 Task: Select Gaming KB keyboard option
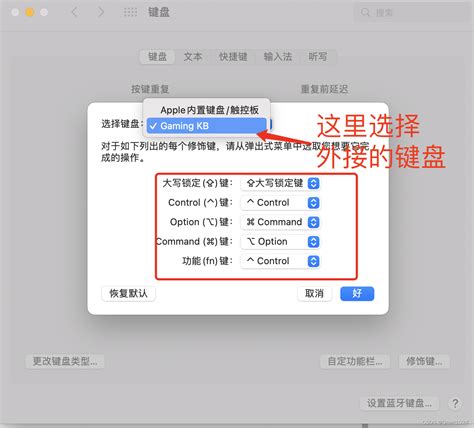[207, 126]
